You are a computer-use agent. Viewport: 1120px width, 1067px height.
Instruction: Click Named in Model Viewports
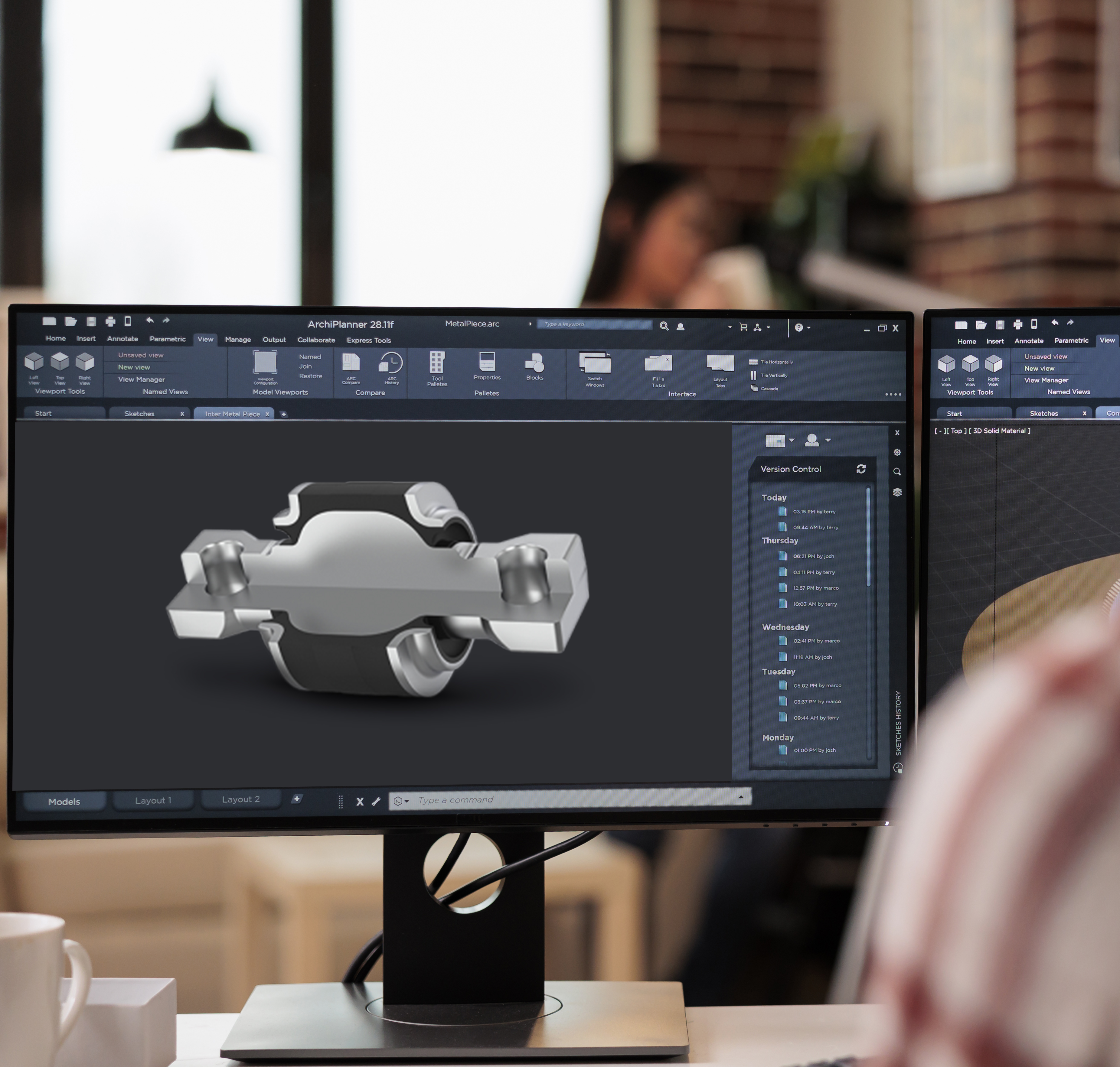pyautogui.click(x=310, y=356)
